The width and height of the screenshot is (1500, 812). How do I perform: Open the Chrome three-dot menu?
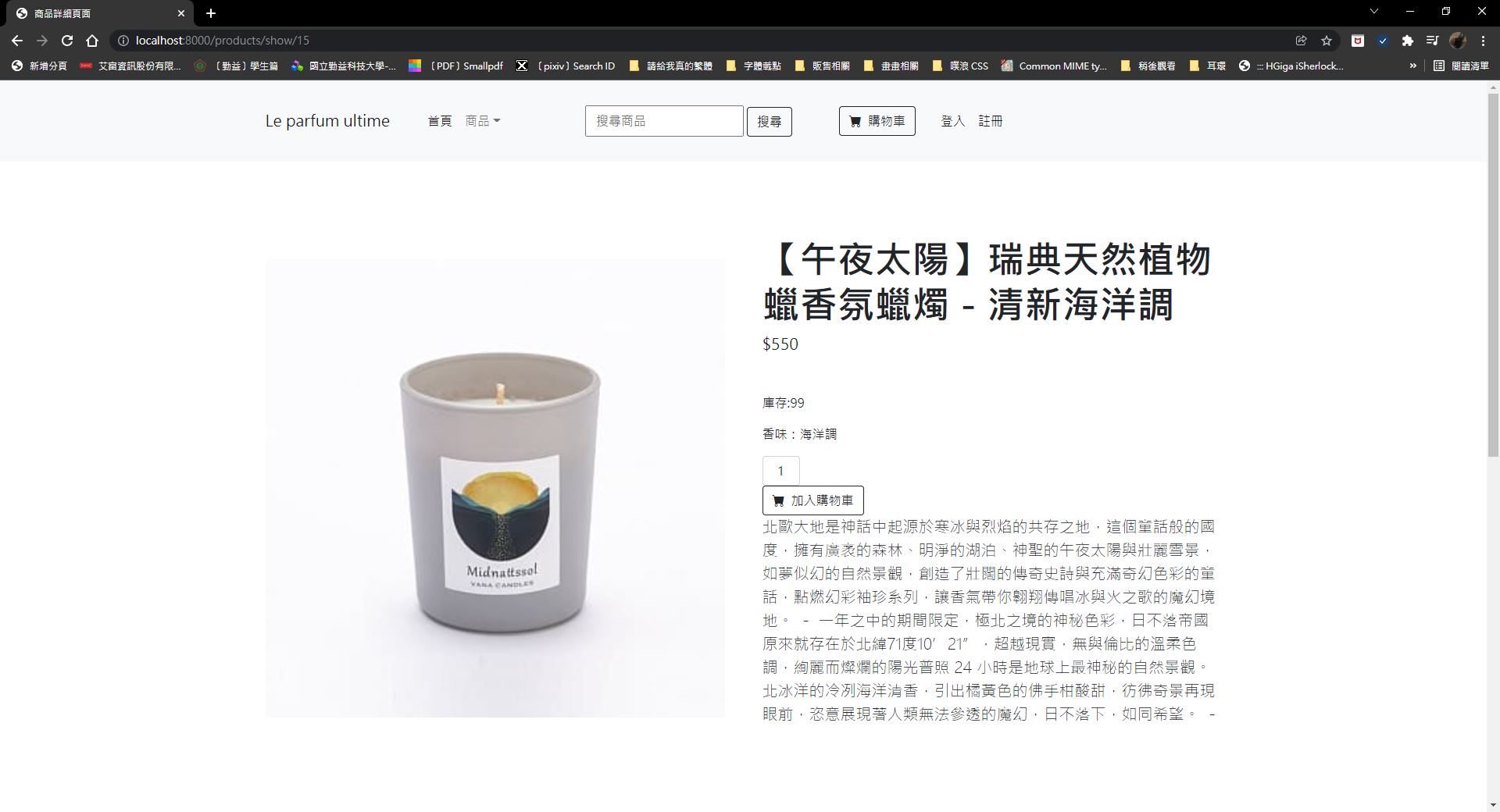click(1483, 41)
